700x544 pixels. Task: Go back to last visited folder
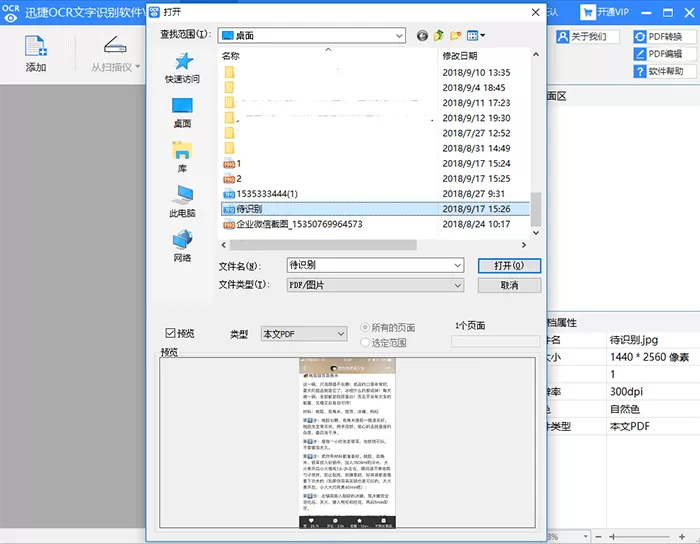point(422,36)
